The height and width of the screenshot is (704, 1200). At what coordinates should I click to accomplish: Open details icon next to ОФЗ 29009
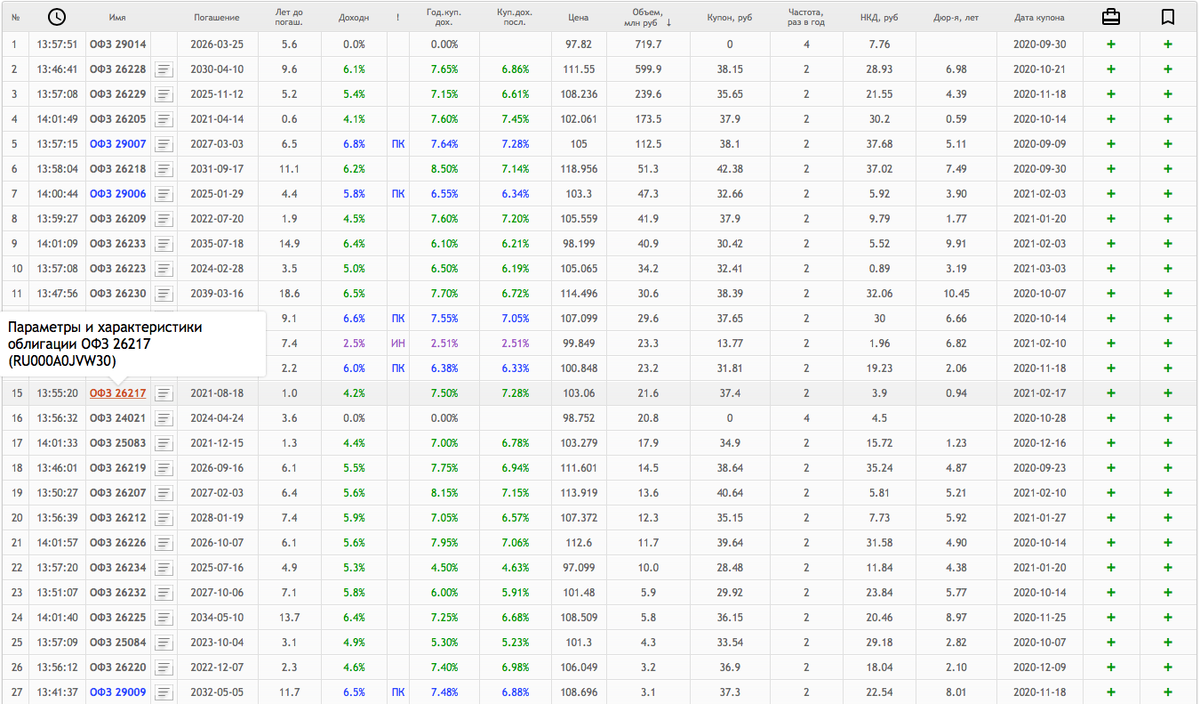(x=164, y=692)
